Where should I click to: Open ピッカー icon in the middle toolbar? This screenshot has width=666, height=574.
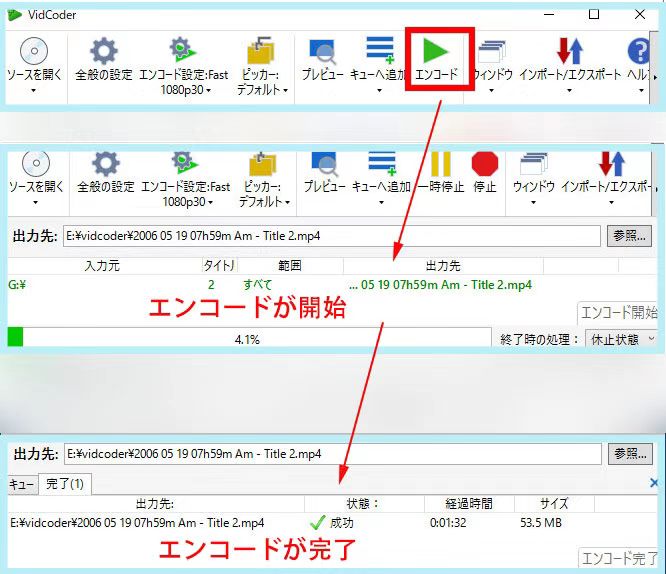pos(262,164)
